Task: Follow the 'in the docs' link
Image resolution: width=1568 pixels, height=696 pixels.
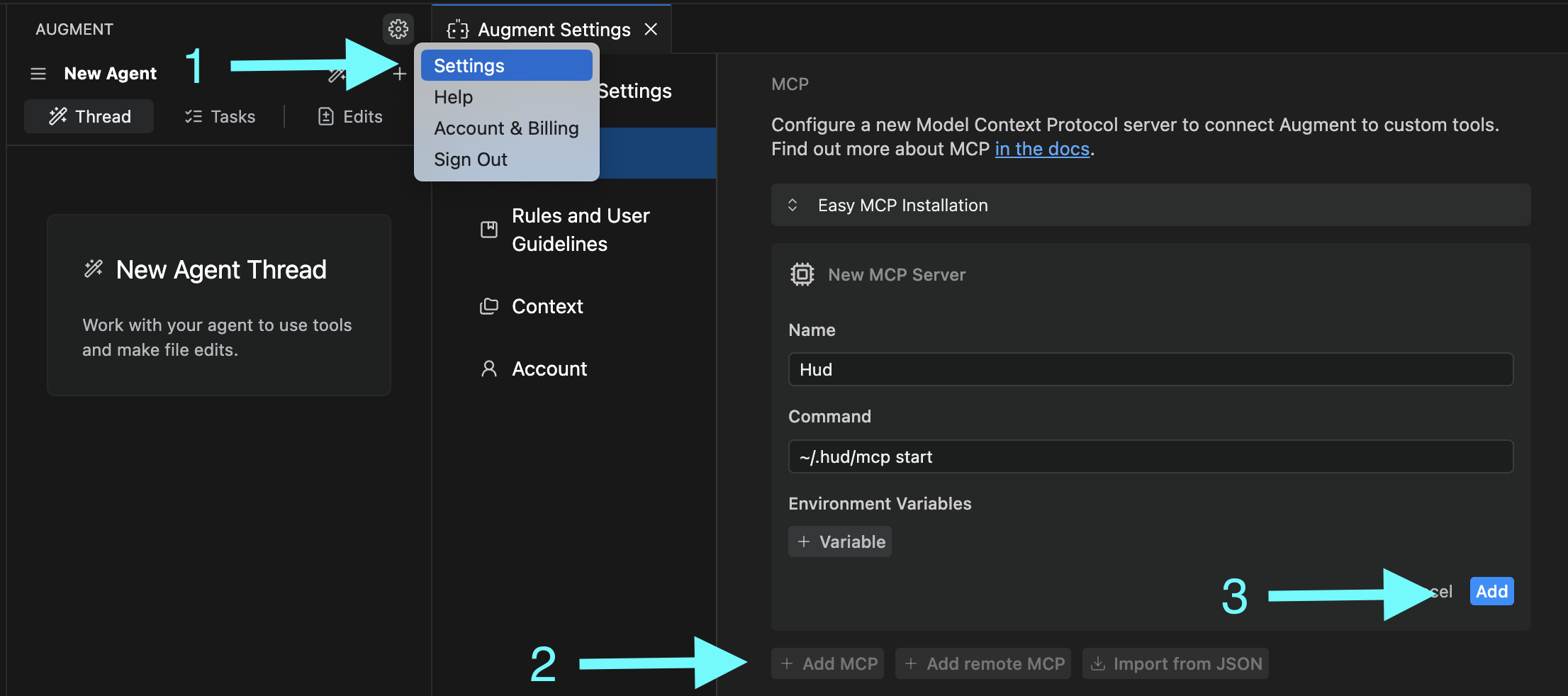Action: pyautogui.click(x=1042, y=149)
